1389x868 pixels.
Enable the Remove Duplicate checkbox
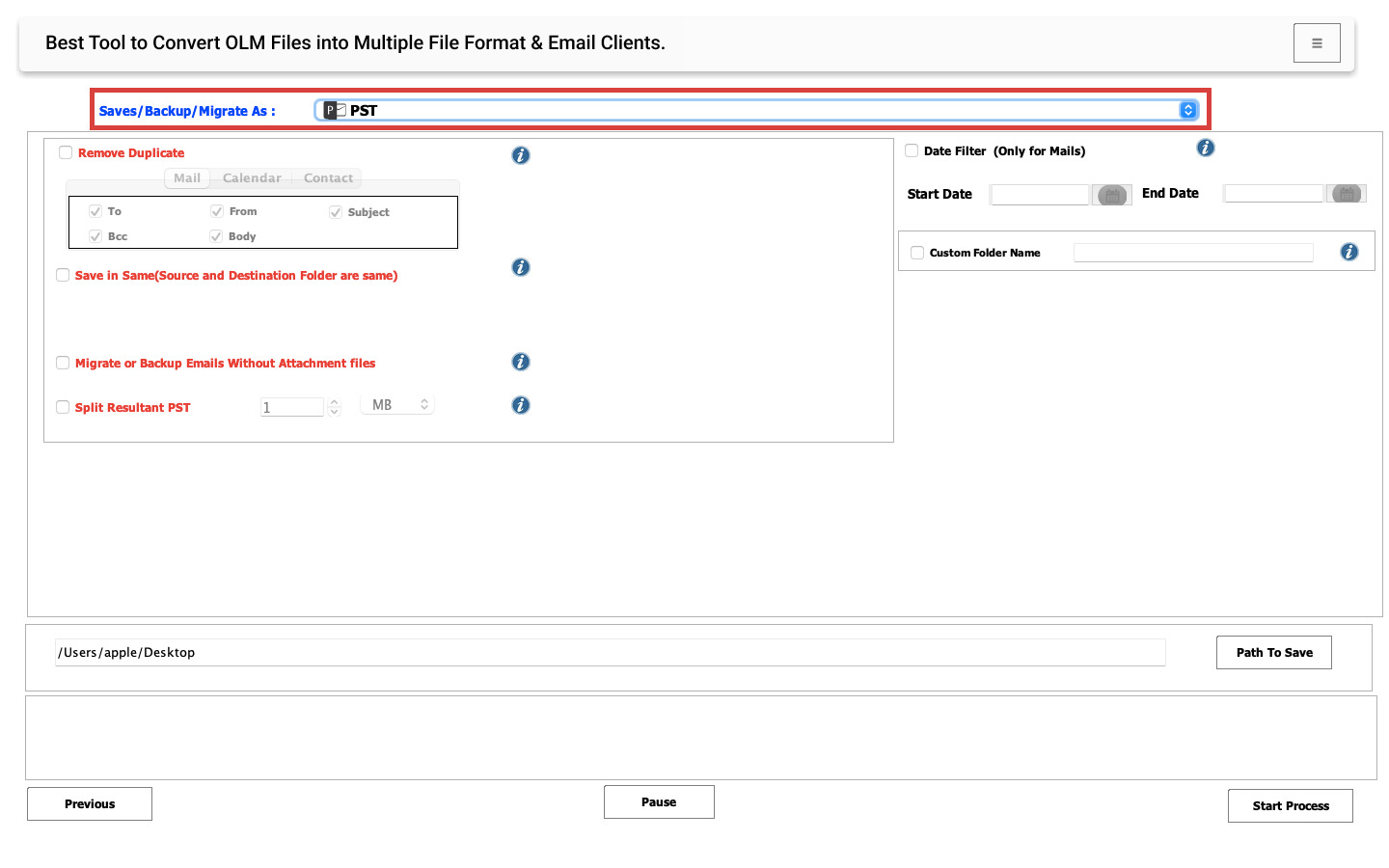click(x=66, y=152)
